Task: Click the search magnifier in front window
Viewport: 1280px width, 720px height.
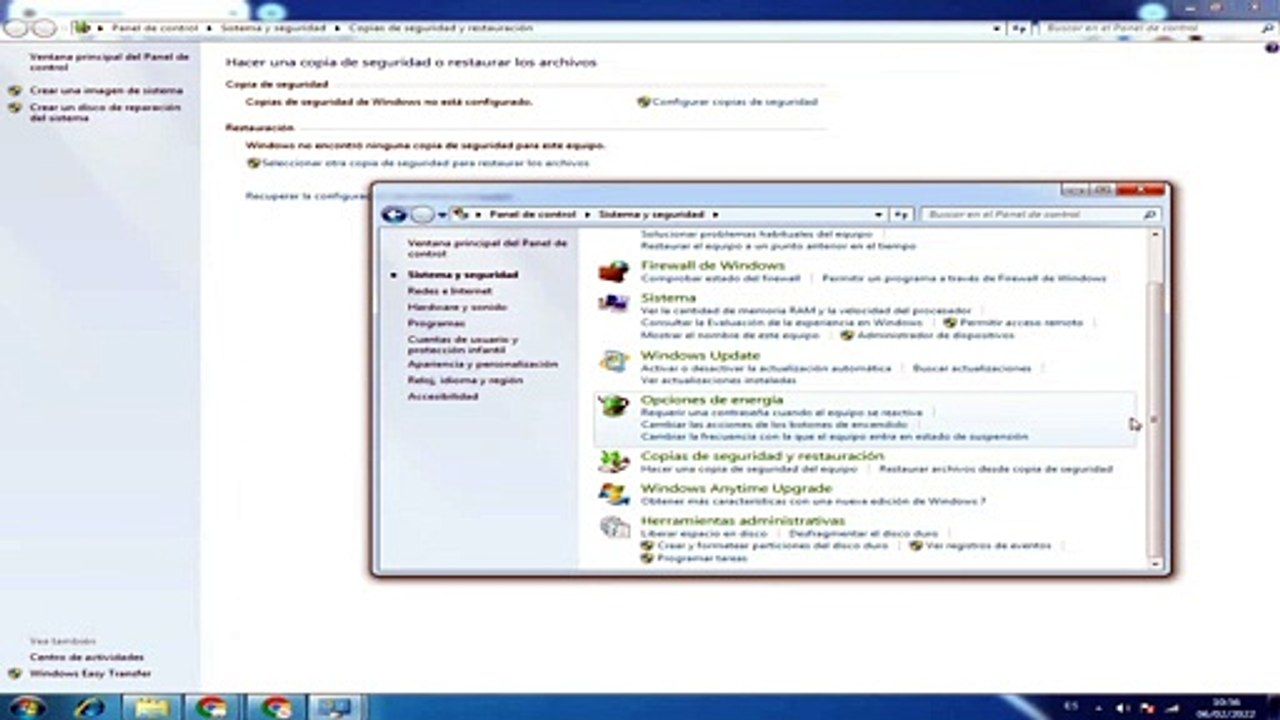Action: 1150,214
